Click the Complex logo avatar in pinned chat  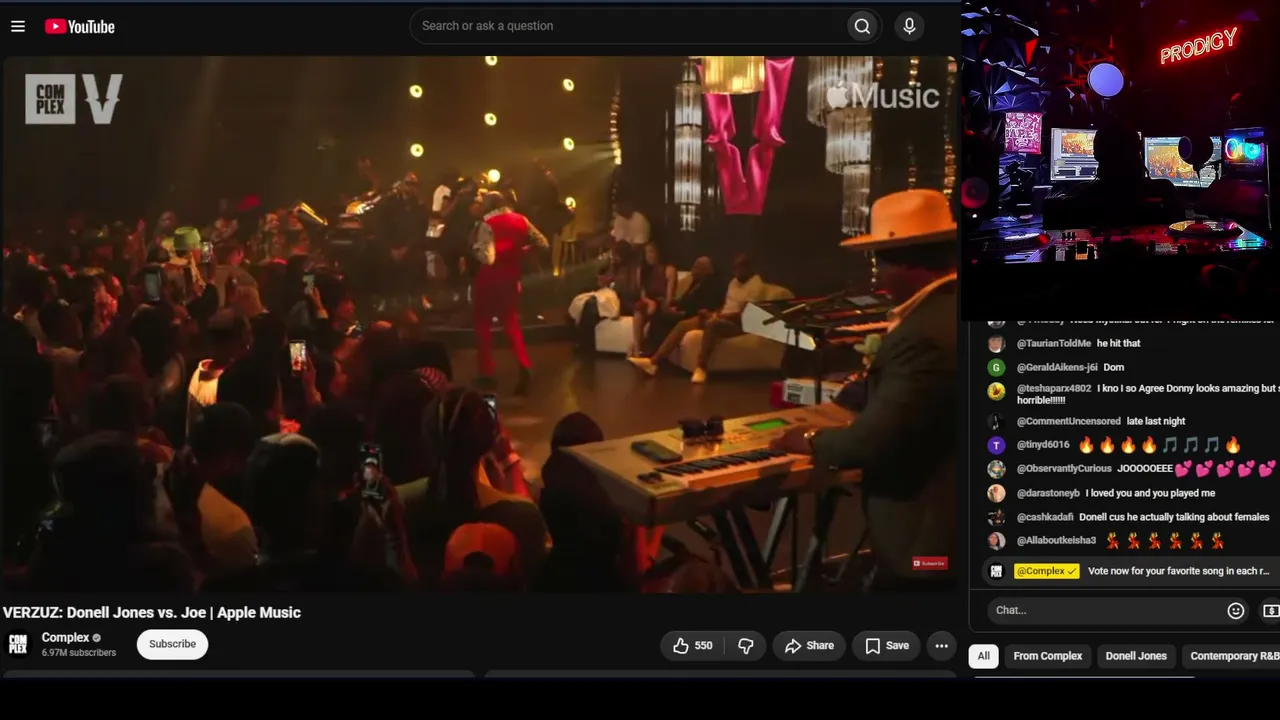[996, 571]
